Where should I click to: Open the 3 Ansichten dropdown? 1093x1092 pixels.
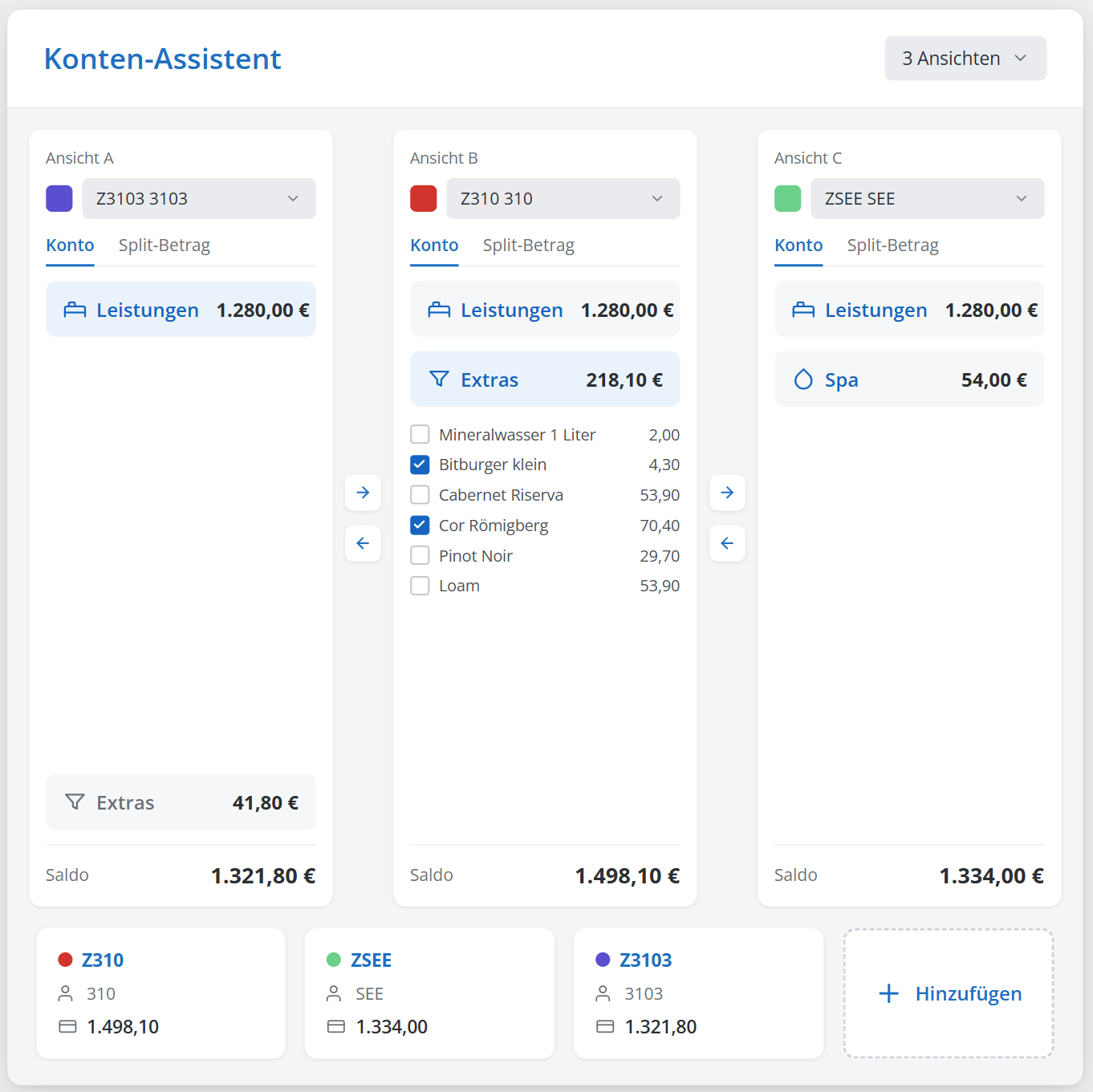click(965, 59)
